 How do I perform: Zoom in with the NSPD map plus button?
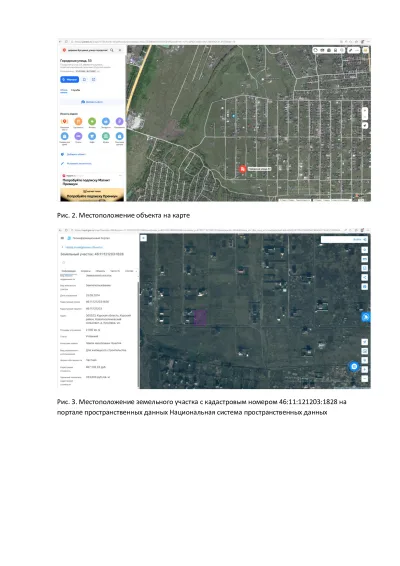click(x=365, y=370)
